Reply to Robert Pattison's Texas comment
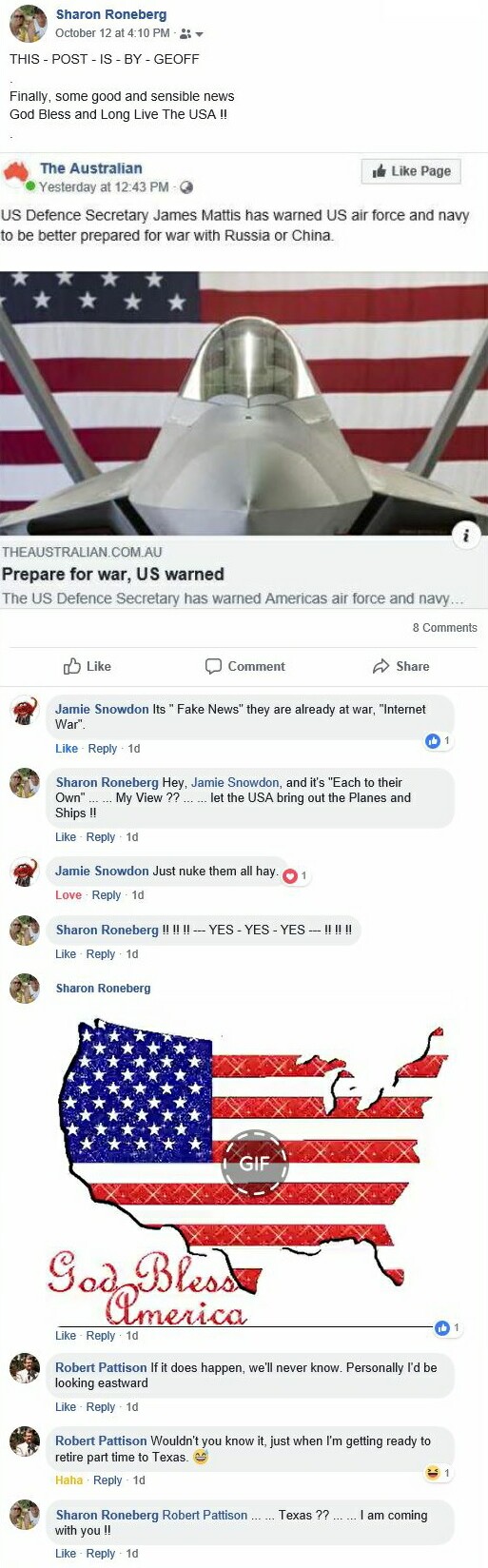 (x=107, y=1480)
